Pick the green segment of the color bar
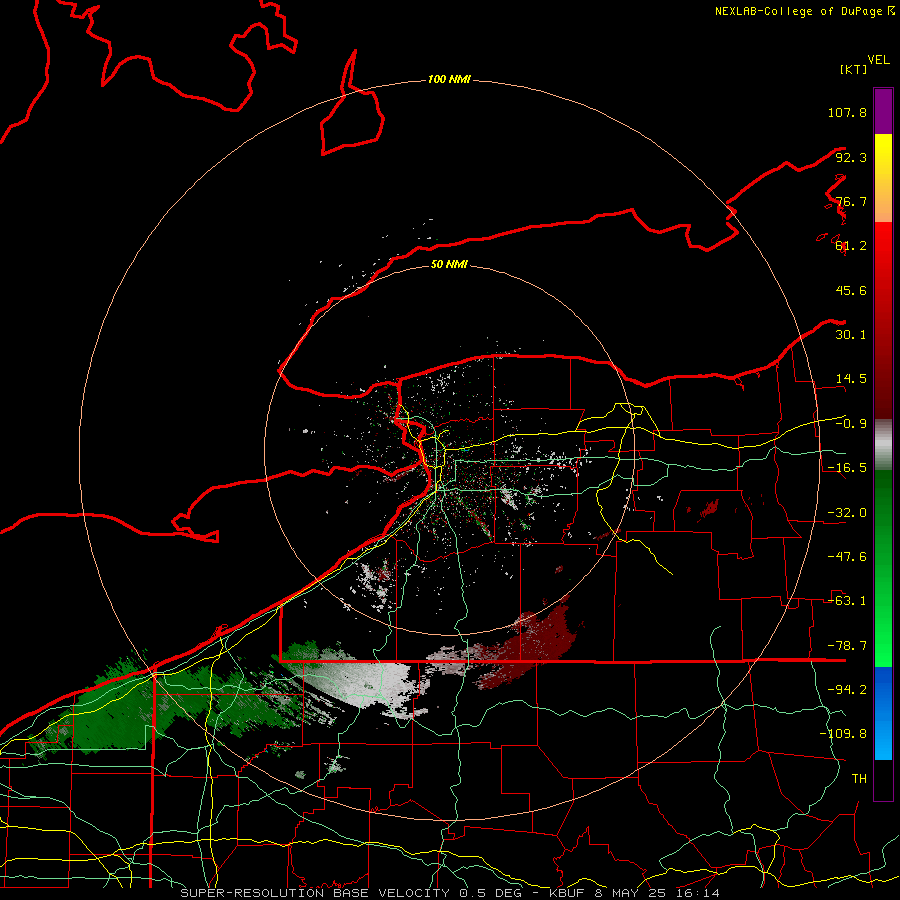The height and width of the screenshot is (900, 900). [883, 568]
